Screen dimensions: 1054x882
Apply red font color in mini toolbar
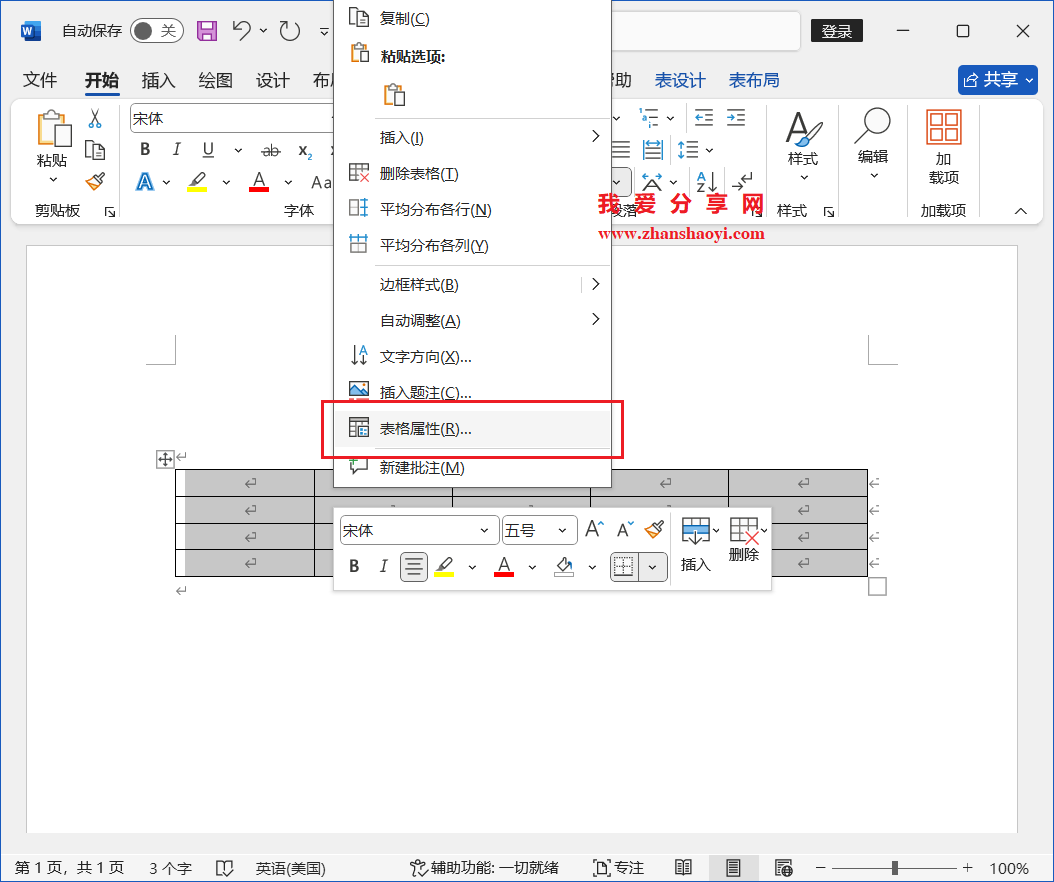tap(504, 567)
